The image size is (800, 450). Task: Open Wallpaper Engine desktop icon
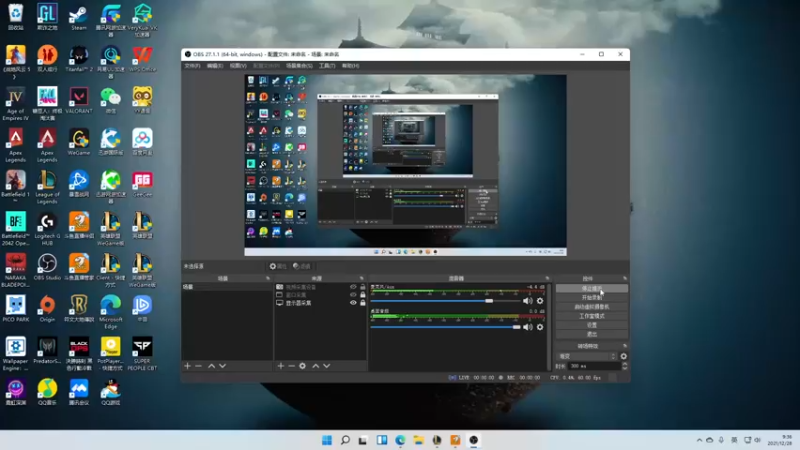(15, 354)
